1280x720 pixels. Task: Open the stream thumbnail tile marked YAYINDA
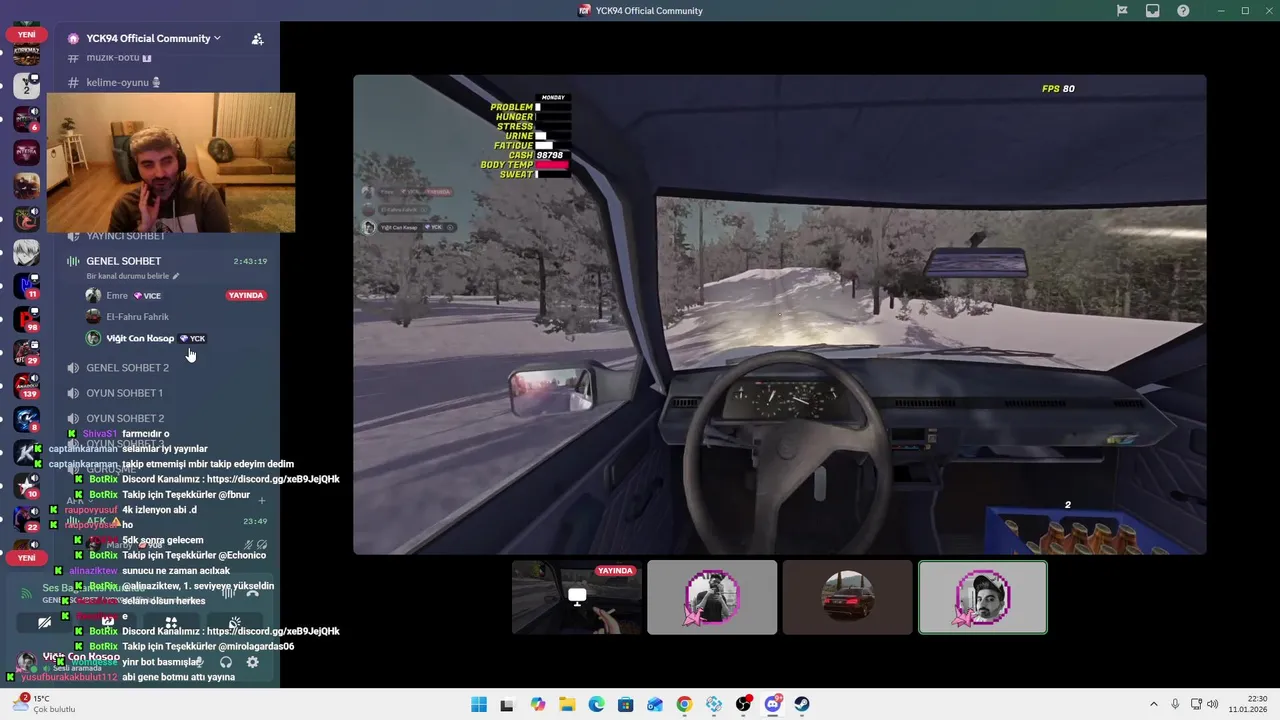click(577, 597)
